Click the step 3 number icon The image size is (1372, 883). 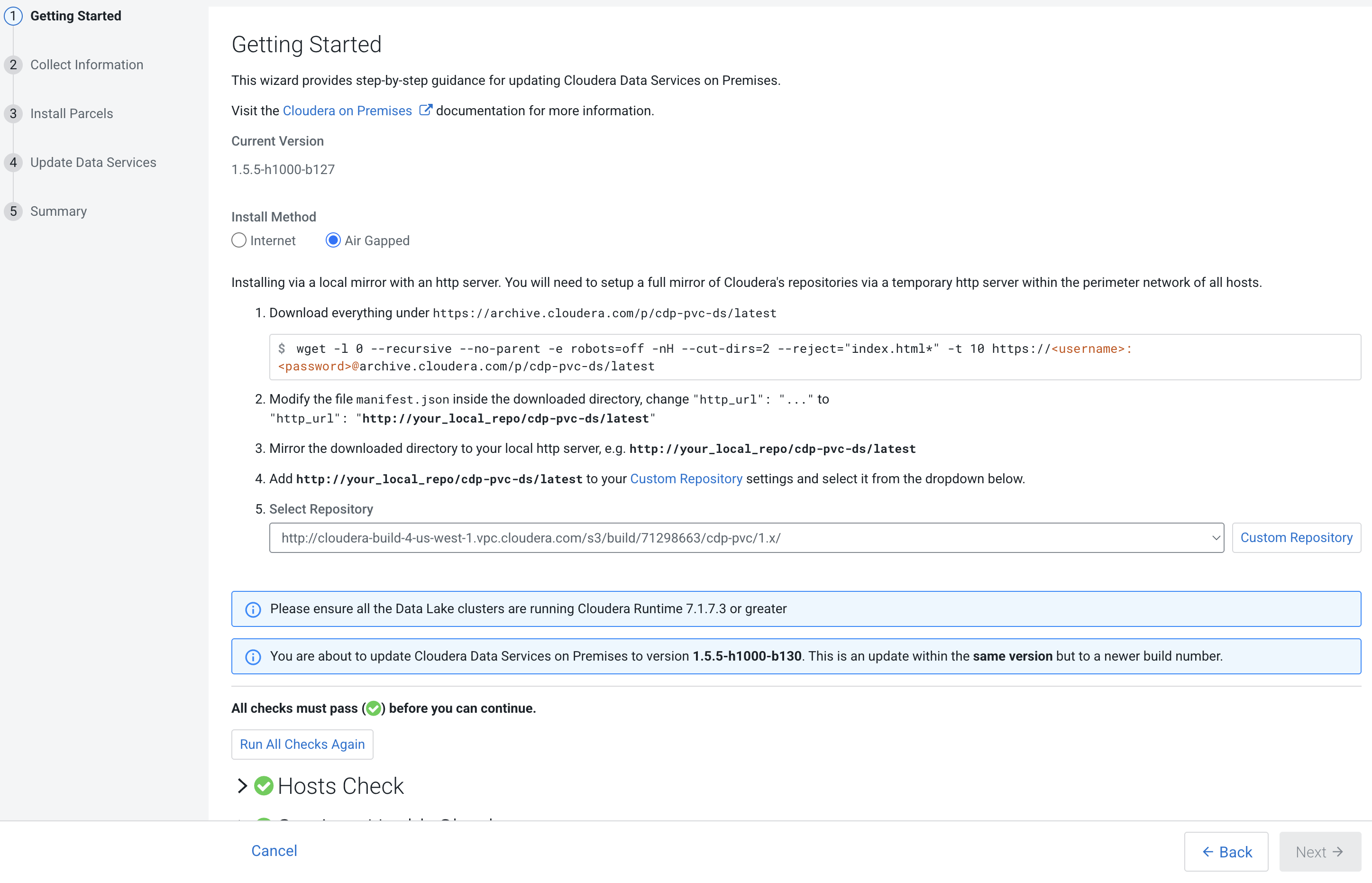(13, 113)
